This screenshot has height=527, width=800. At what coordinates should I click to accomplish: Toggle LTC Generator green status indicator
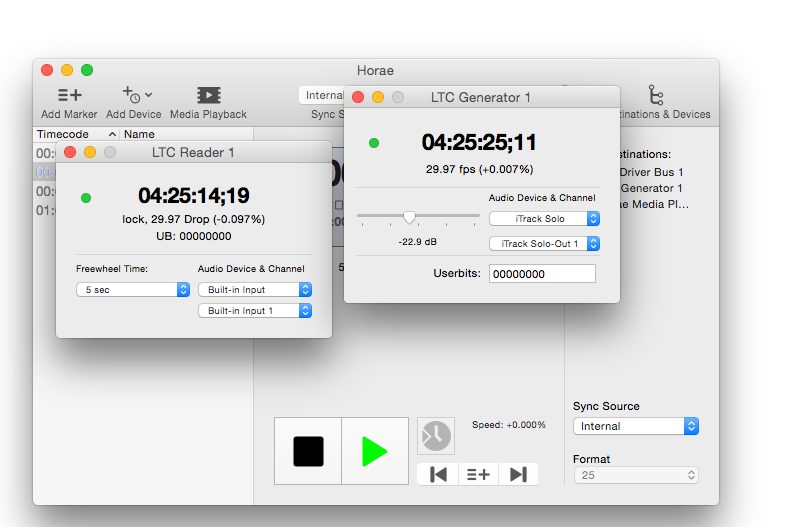[374, 143]
